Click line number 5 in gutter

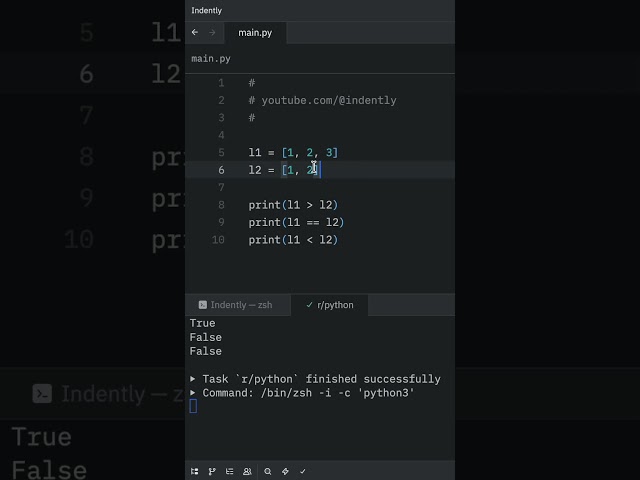[221, 153]
